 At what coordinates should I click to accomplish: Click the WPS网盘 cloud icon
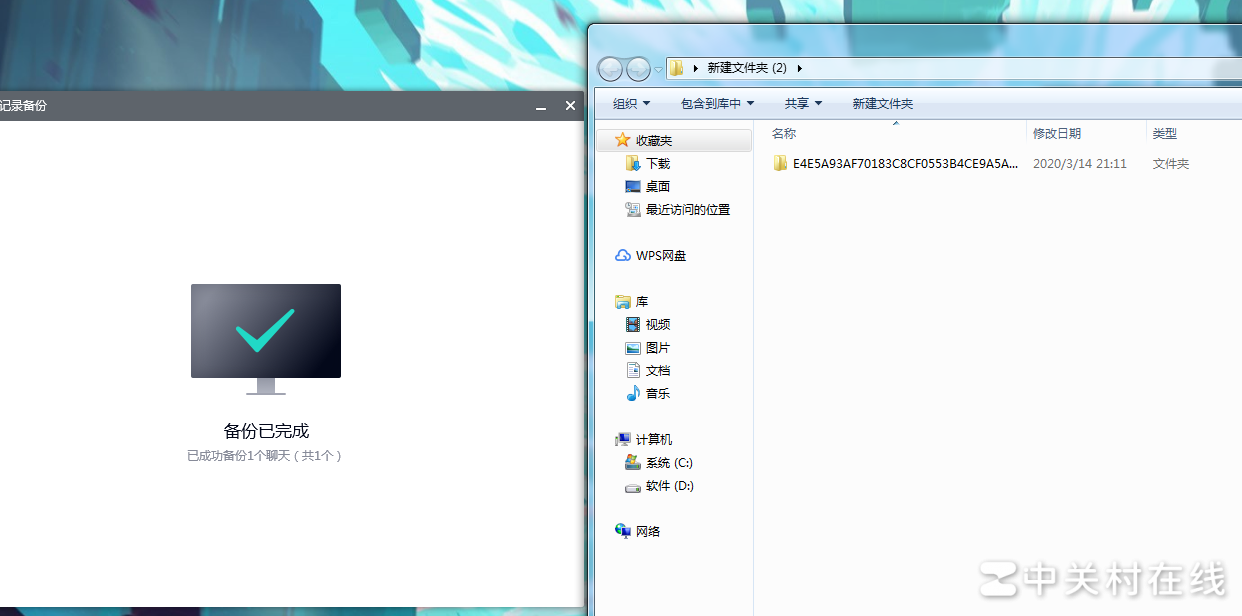tap(623, 256)
